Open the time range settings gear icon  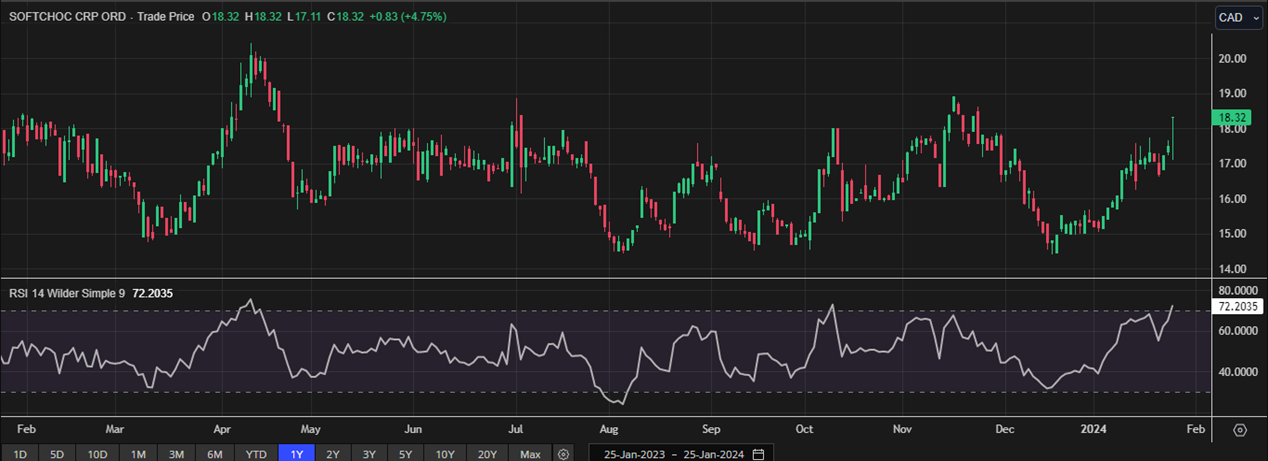[563, 454]
